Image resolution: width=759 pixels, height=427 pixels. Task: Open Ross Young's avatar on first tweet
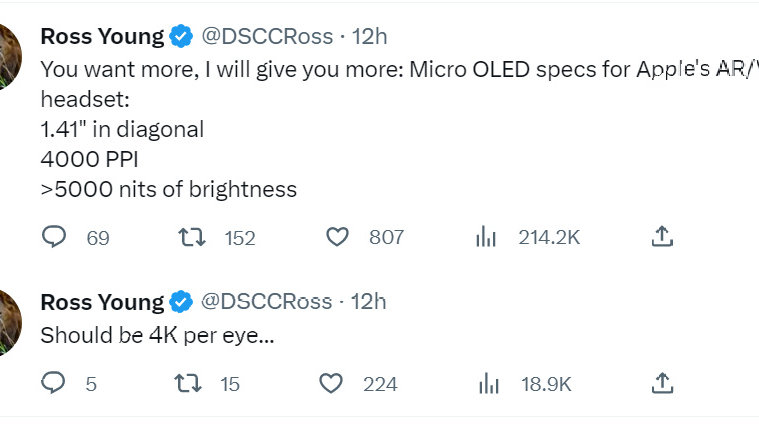pyautogui.click(x=8, y=55)
